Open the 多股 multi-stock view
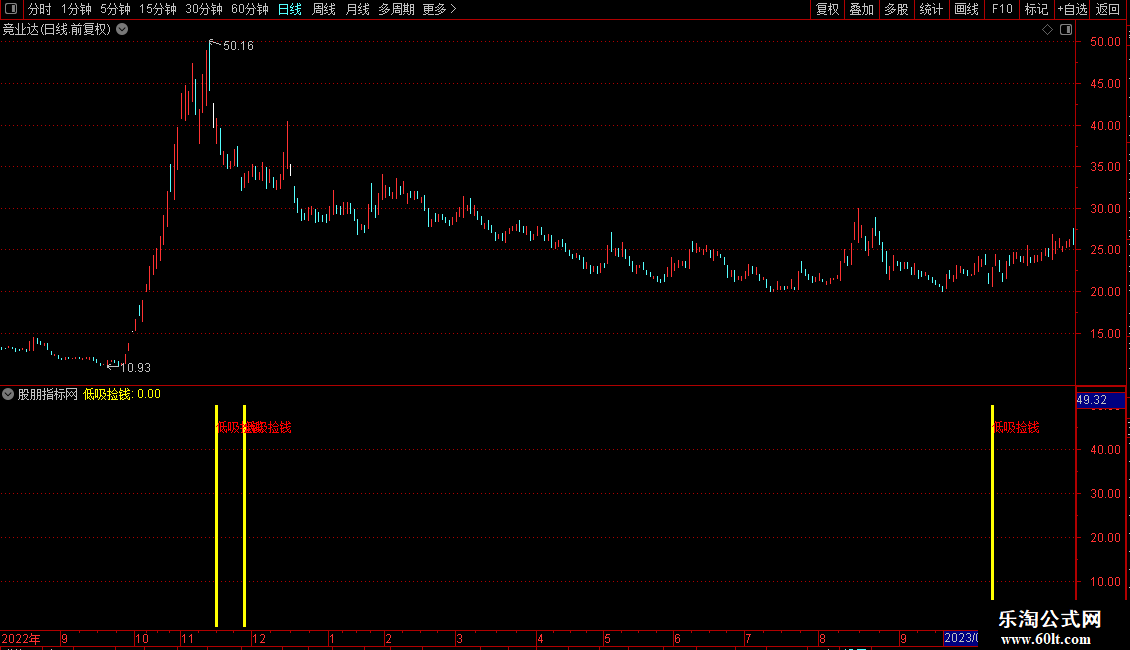The image size is (1130, 650). point(897,9)
